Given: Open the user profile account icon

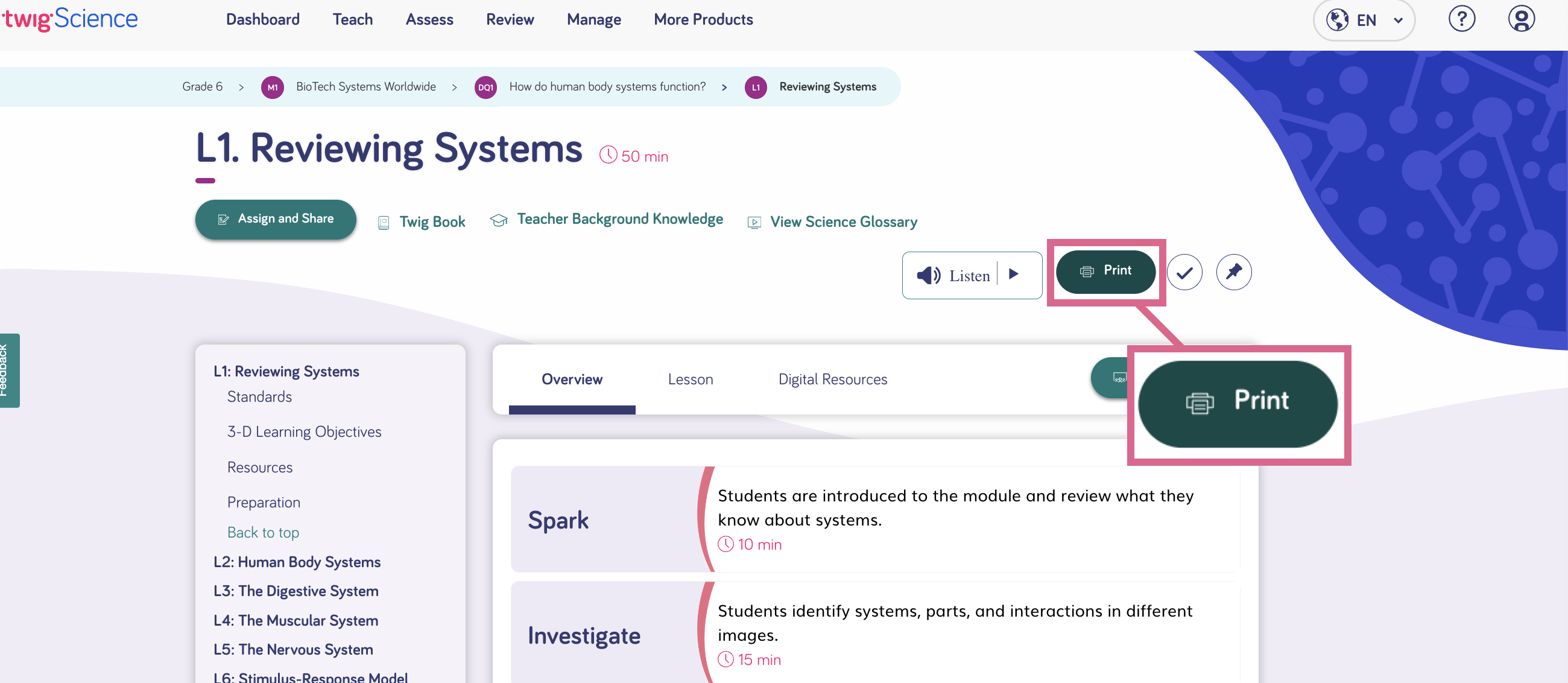Looking at the screenshot, I should (1520, 19).
